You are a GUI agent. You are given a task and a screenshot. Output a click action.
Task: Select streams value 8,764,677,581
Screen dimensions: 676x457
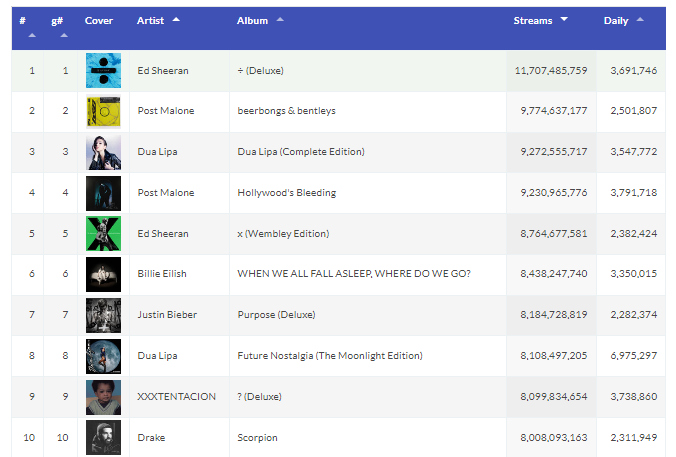click(554, 234)
